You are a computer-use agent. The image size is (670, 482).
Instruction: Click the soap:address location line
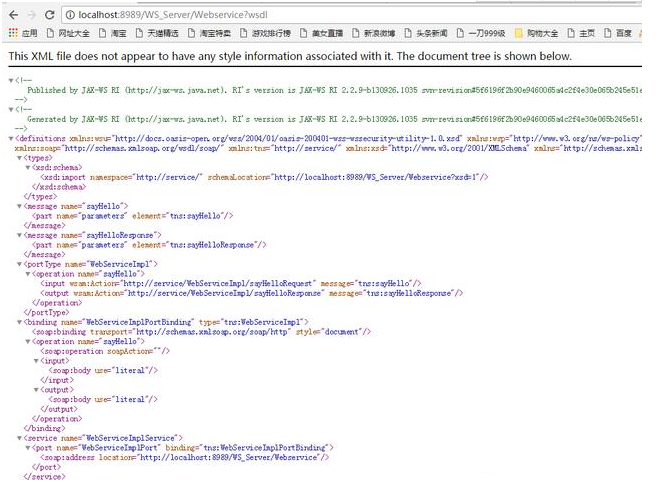click(x=185, y=457)
